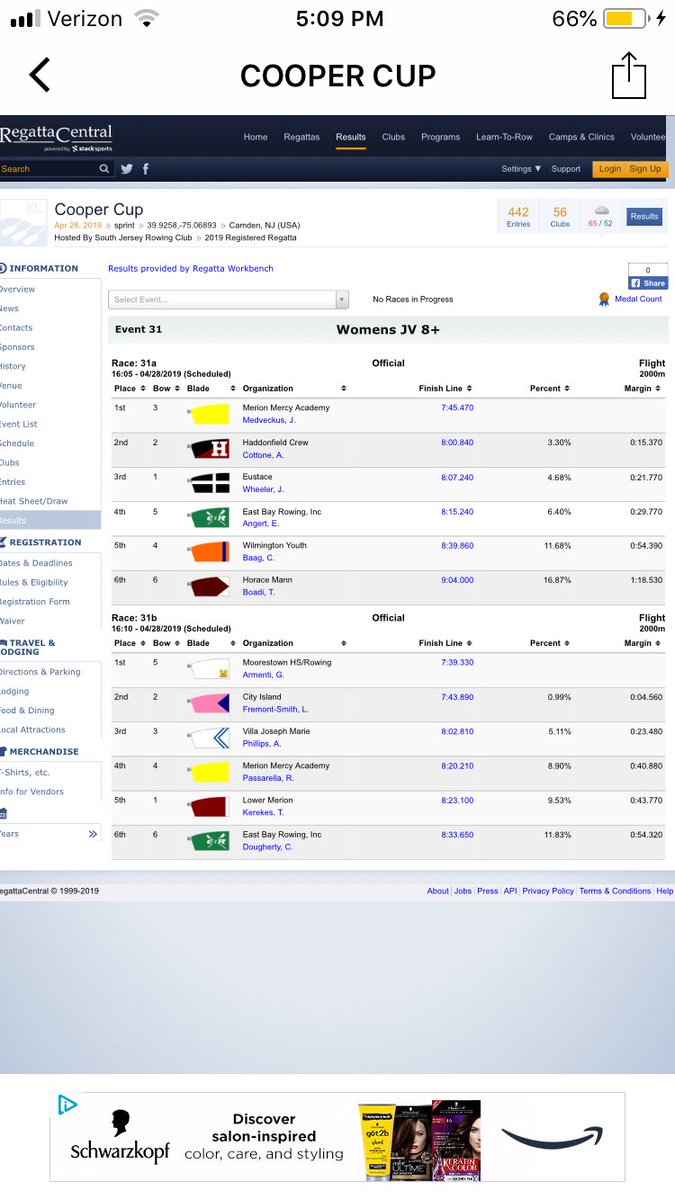The image size is (675, 1200).
Task: Tap the back arrow in the header
Action: pyautogui.click(x=39, y=75)
